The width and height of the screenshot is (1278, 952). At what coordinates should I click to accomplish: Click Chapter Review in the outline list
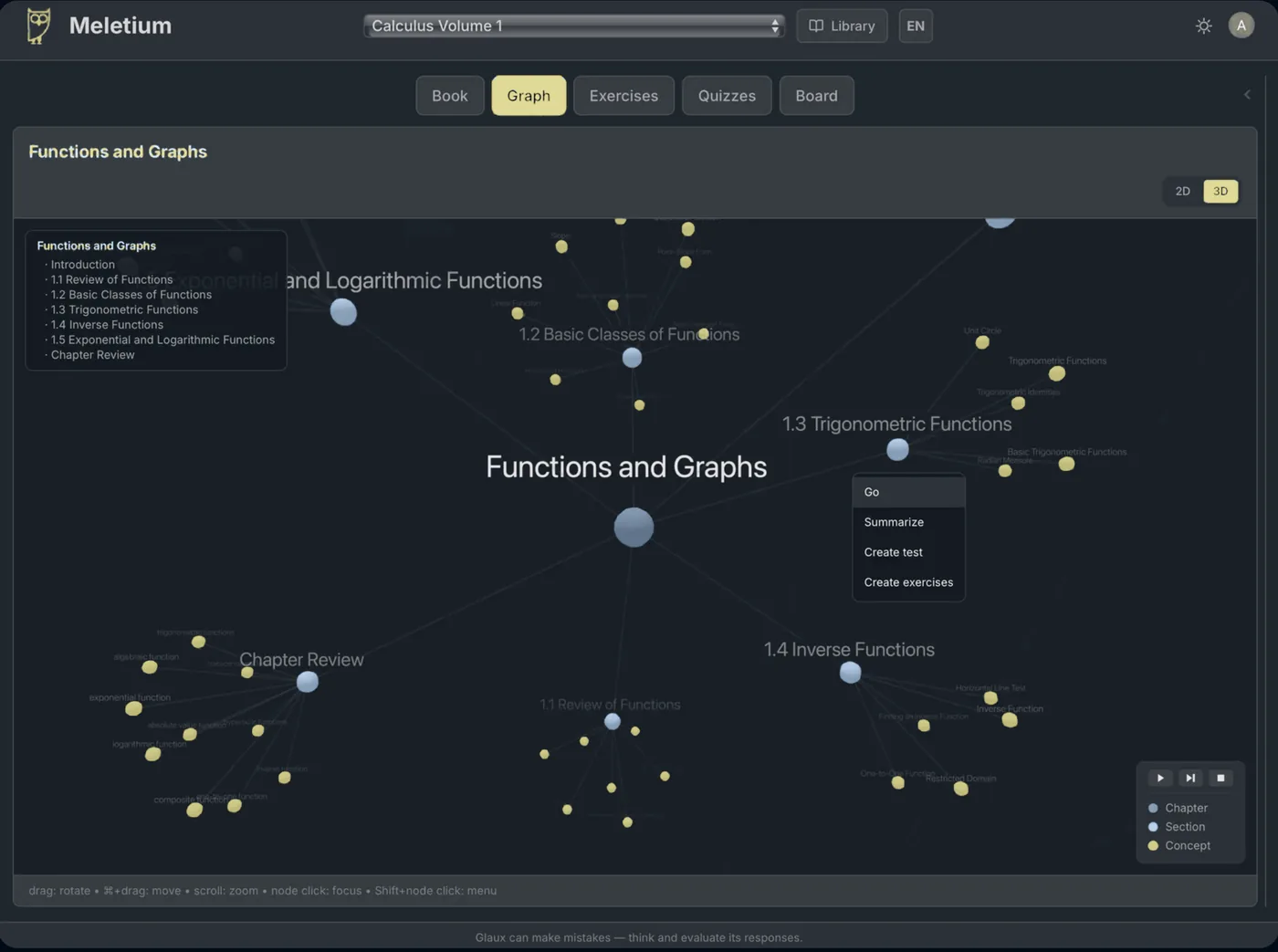[92, 355]
